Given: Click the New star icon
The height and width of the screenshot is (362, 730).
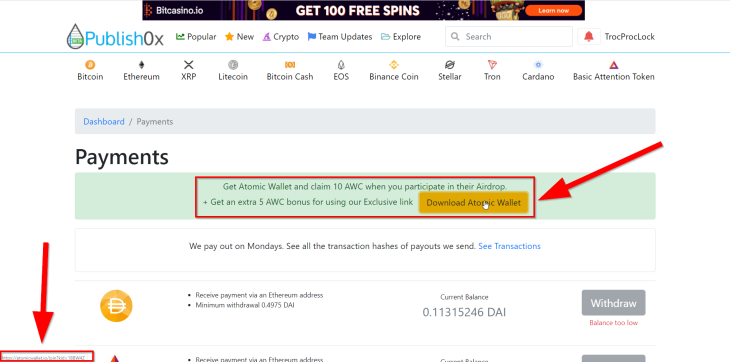Looking at the screenshot, I should coord(230,36).
